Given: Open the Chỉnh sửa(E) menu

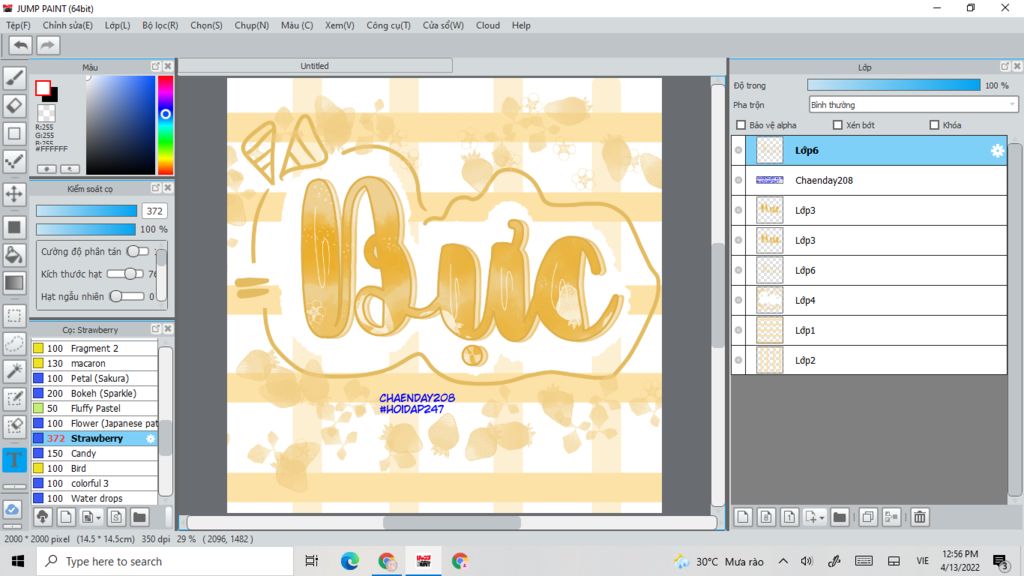Looking at the screenshot, I should [67, 25].
